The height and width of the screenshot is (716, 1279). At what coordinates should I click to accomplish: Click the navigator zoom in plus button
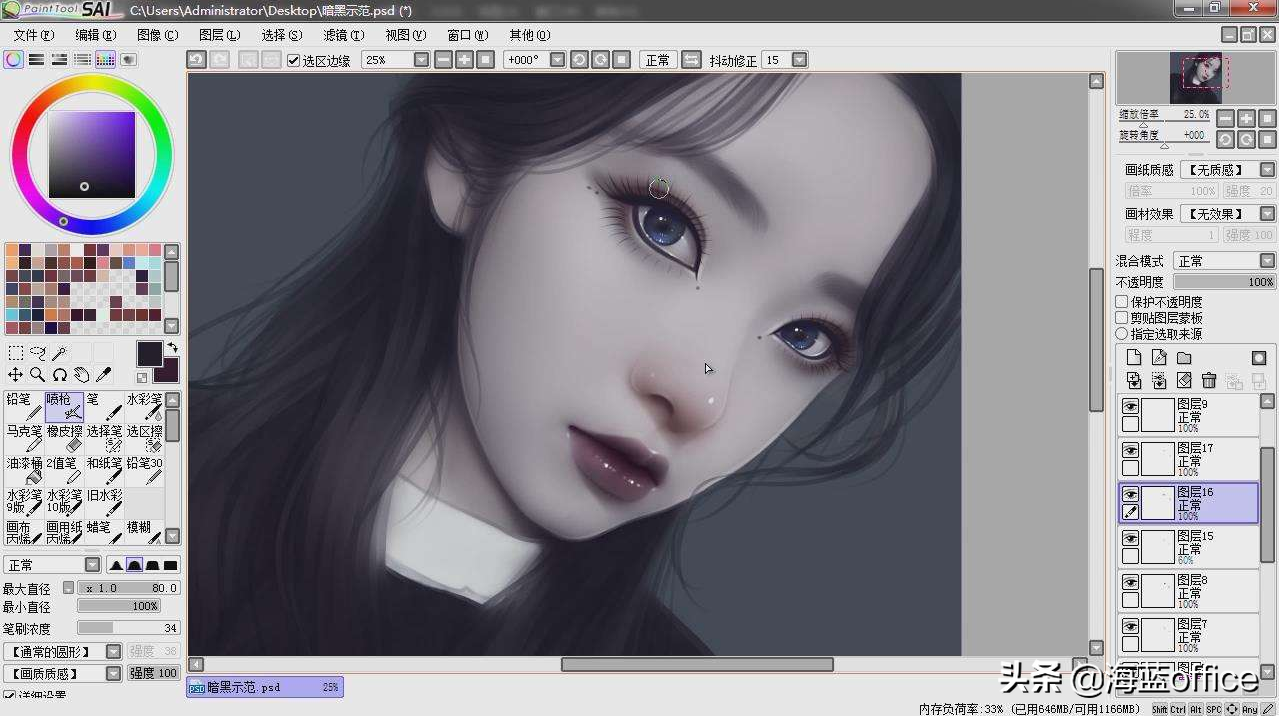pyautogui.click(x=1246, y=118)
